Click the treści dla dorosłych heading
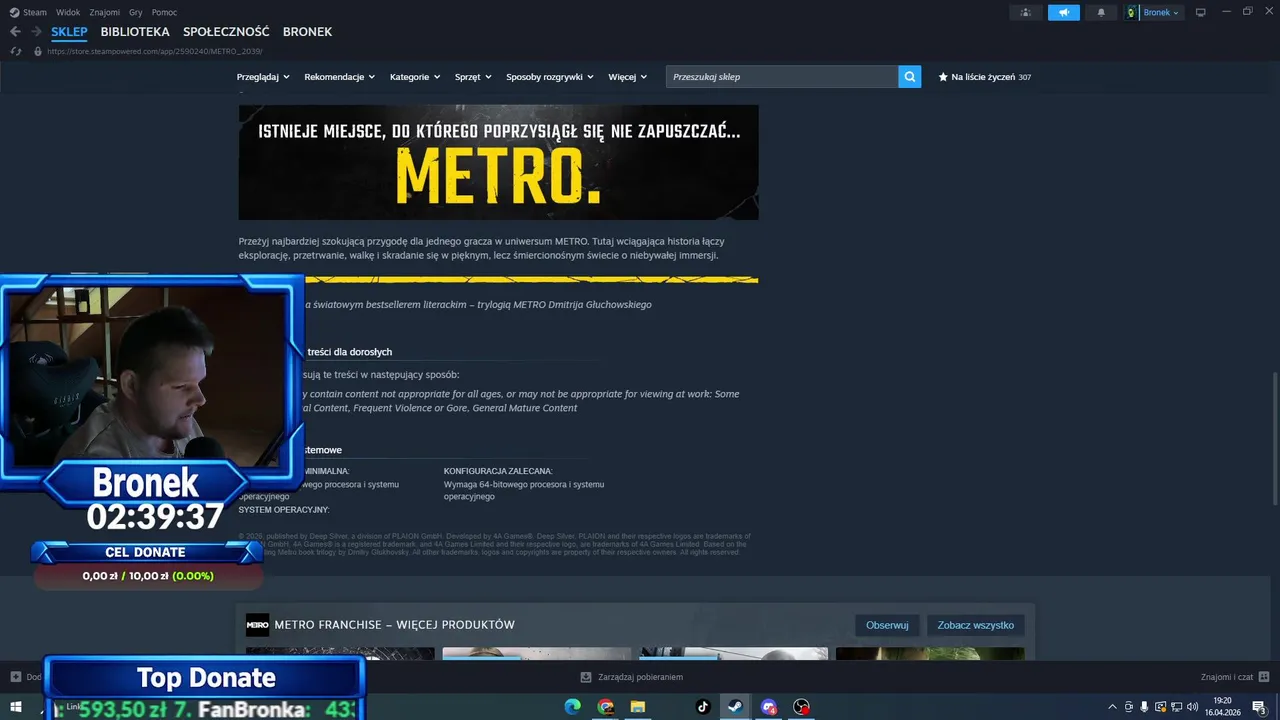This screenshot has height=720, width=1280. tap(349, 352)
